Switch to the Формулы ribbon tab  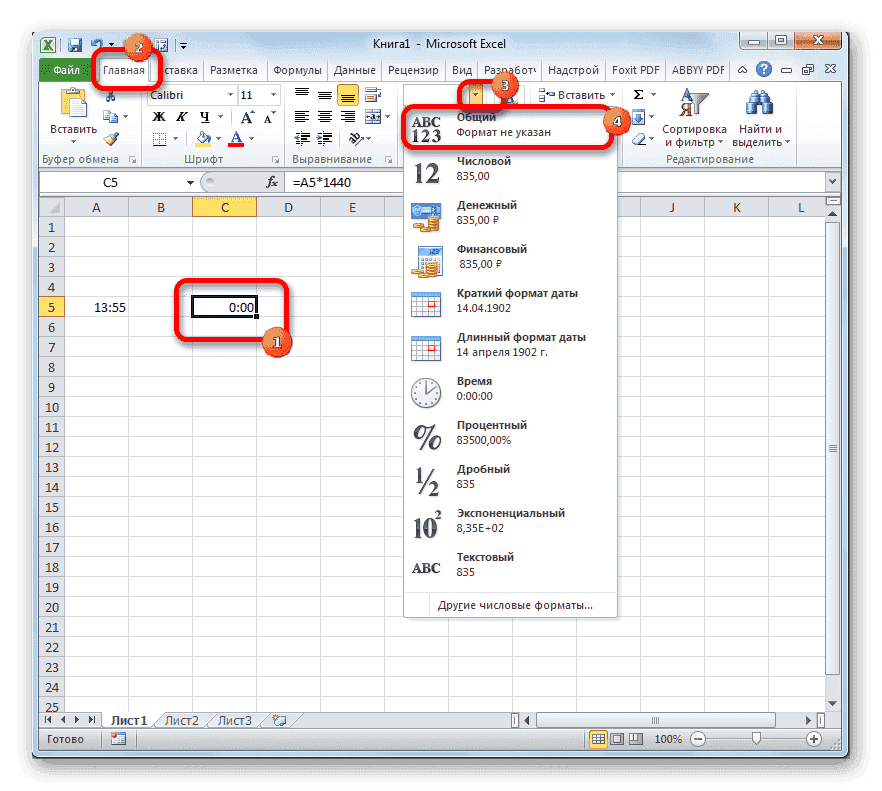click(x=297, y=70)
